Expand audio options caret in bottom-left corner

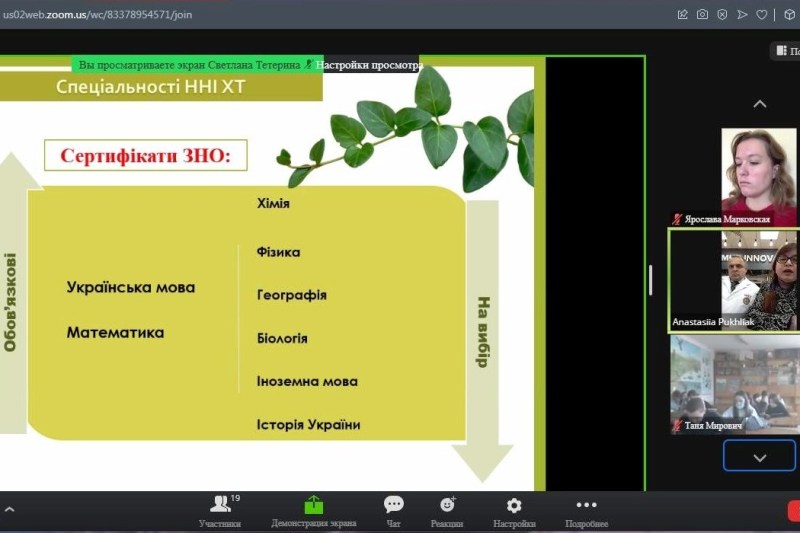(x=9, y=509)
